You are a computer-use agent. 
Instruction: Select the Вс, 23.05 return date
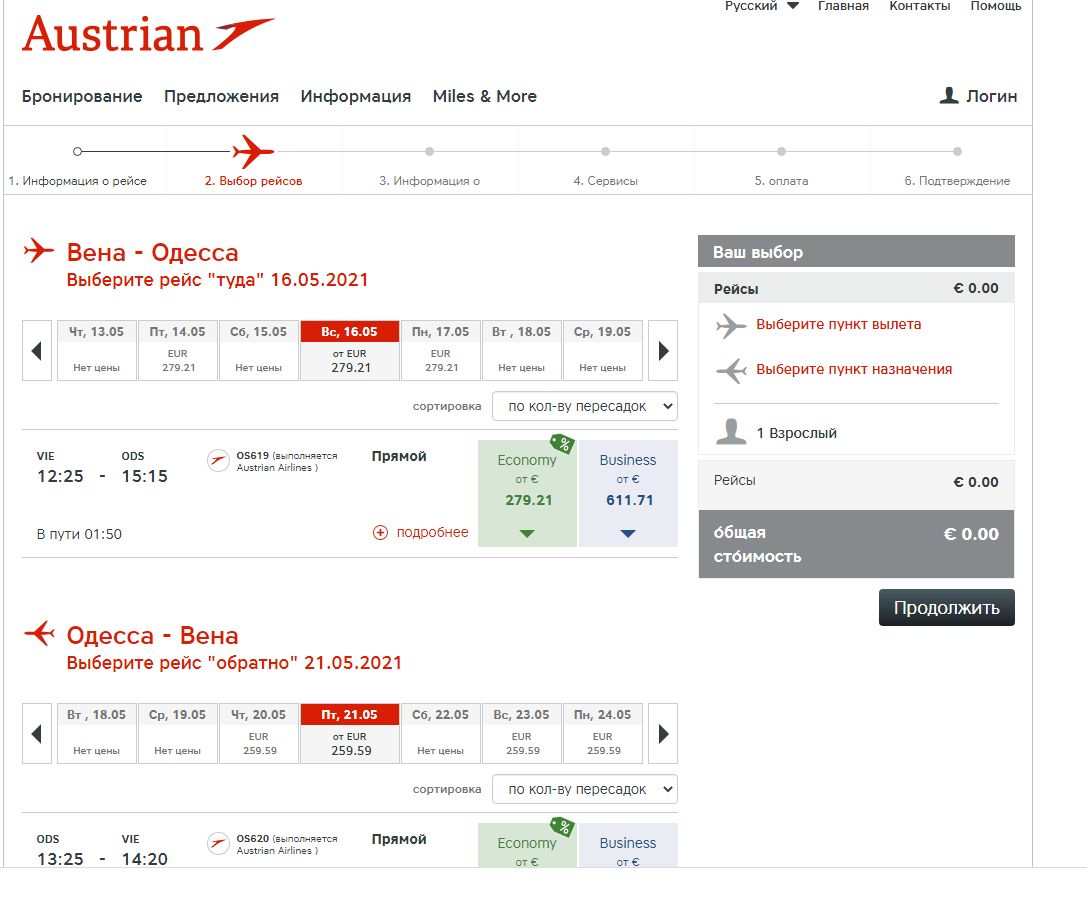[522, 733]
